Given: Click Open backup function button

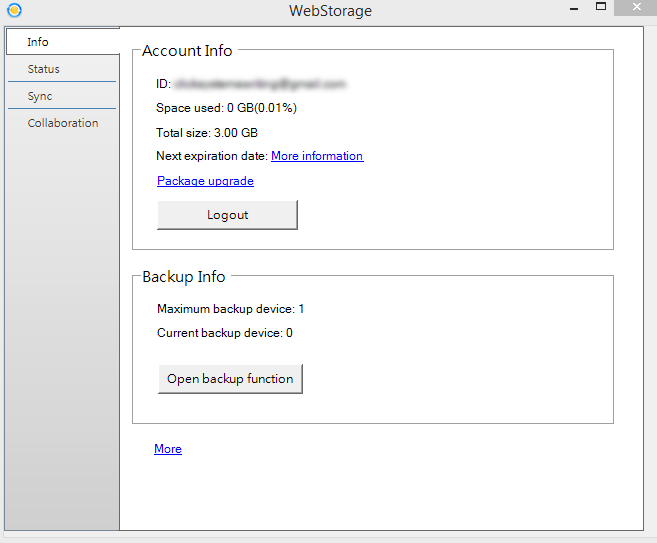Looking at the screenshot, I should pyautogui.click(x=230, y=379).
